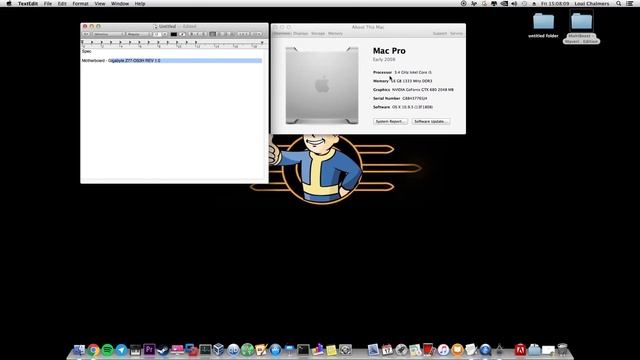Viewport: 640px width, 360px height.
Task: Open the Help menu
Action: (x=140, y=3)
